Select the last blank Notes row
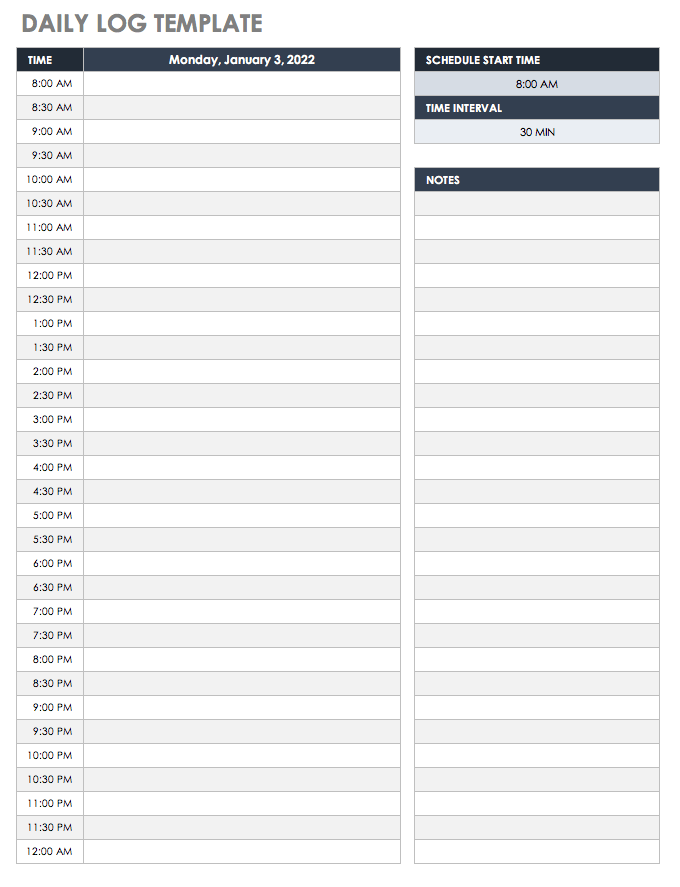This screenshot has width=680, height=887. (537, 852)
